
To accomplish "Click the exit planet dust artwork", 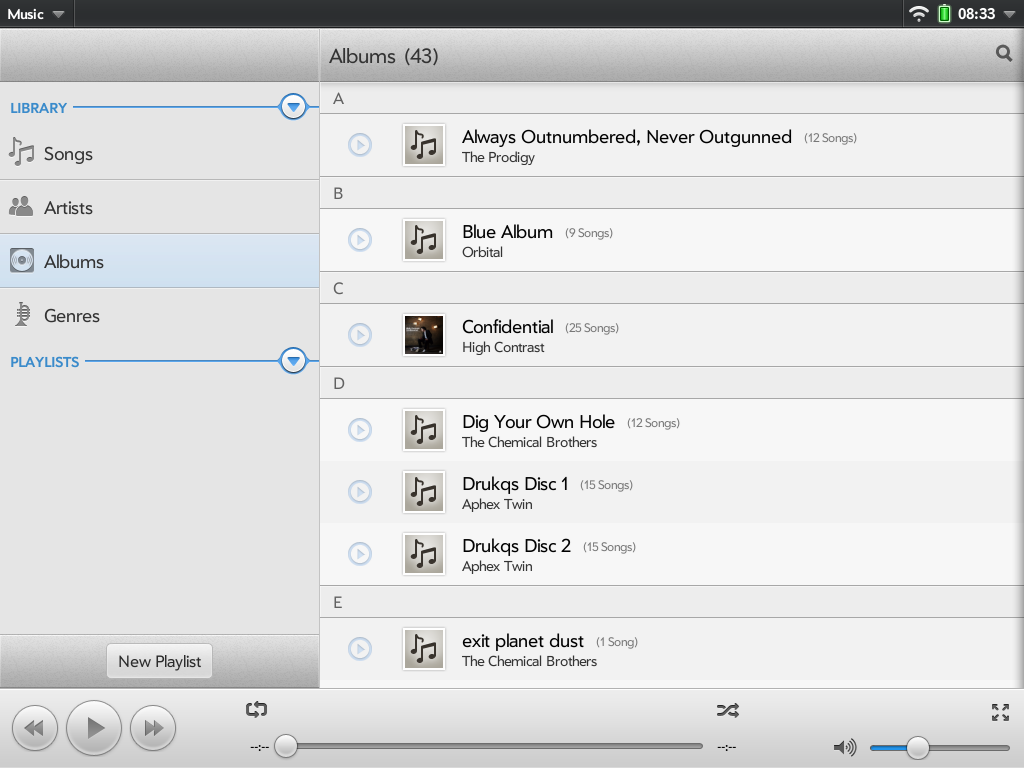I will [x=424, y=648].
